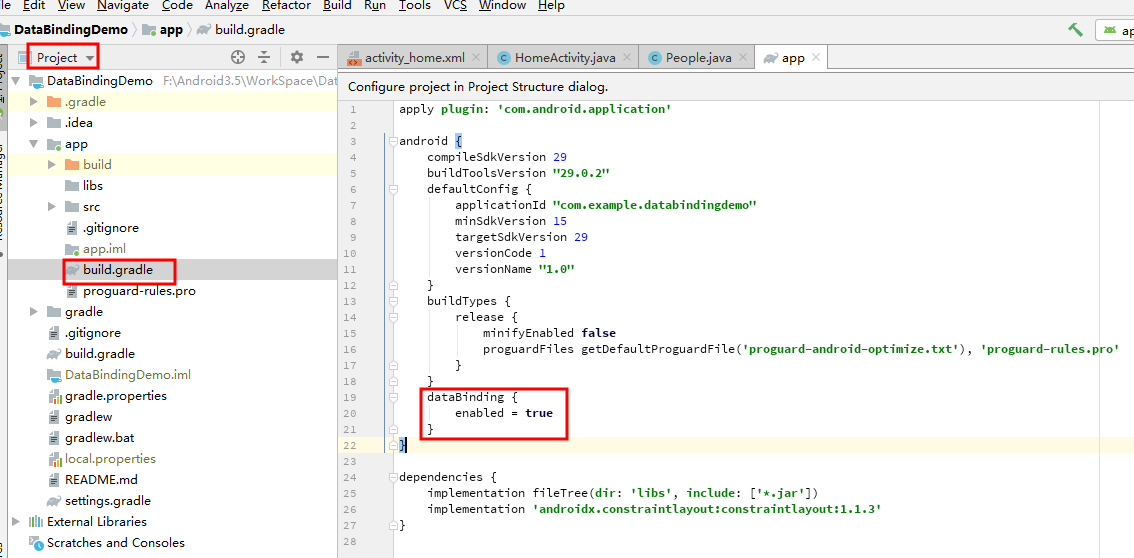Screen dimensions: 1134x558
Task: Click the Make Project hammer icon
Action: (x=1075, y=30)
